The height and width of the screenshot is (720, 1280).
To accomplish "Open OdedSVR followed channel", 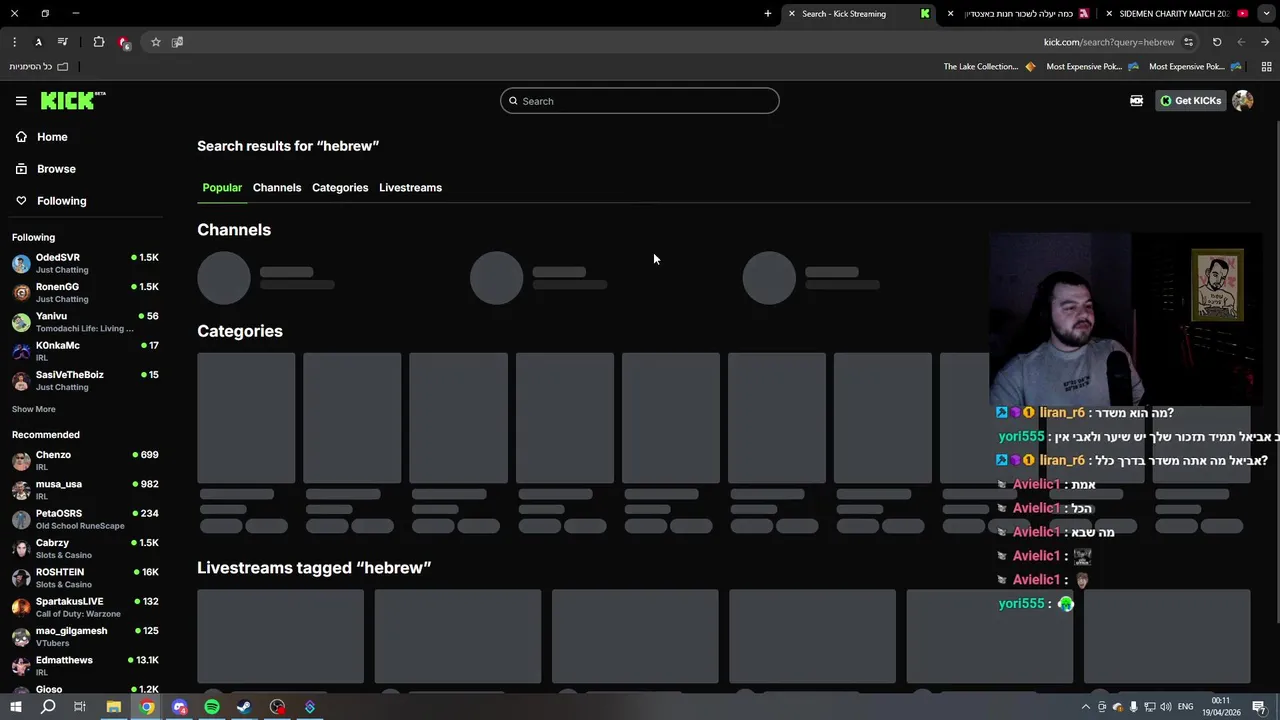I will [85, 263].
